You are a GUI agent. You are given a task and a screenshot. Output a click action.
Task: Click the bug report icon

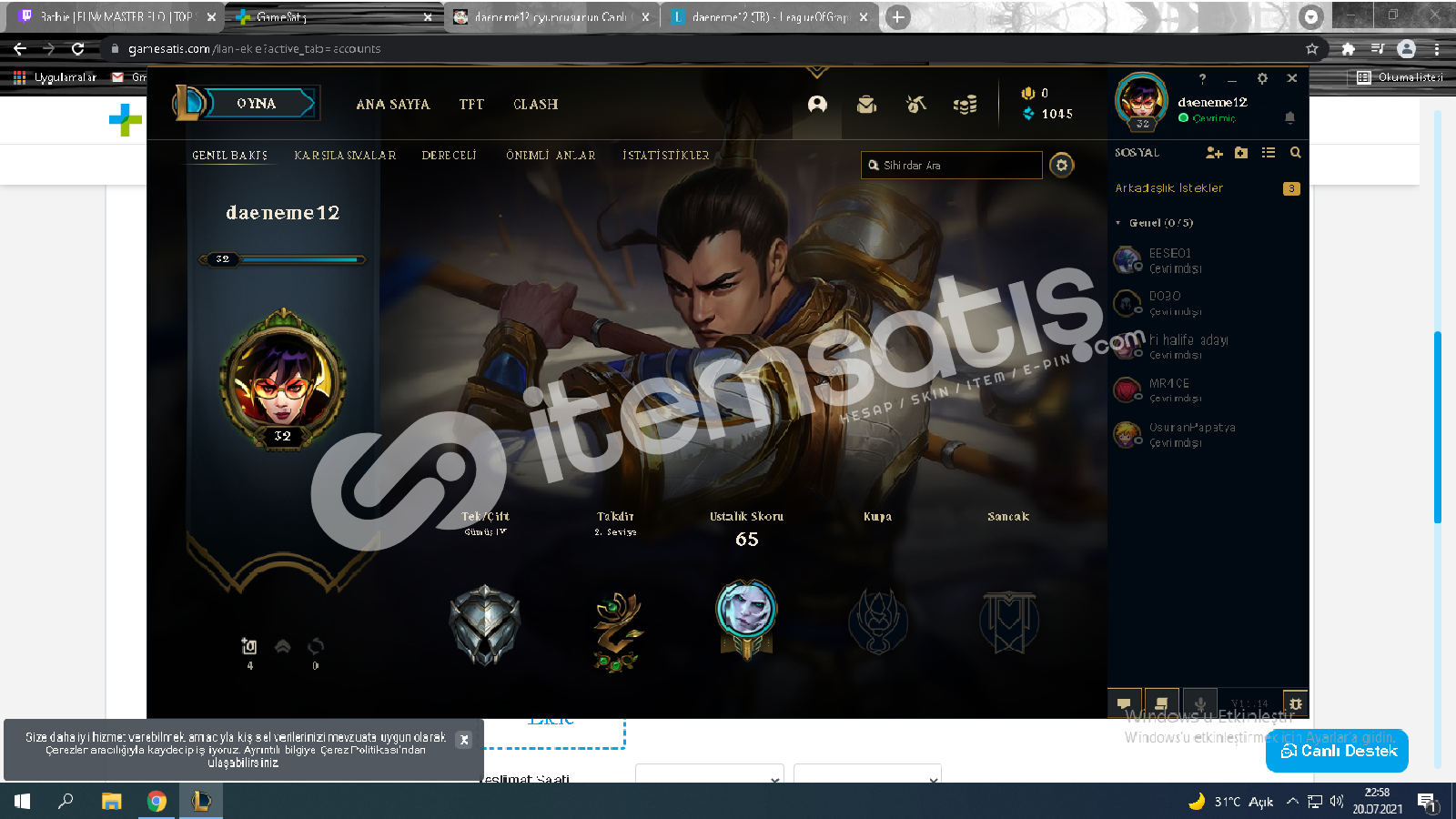click(x=1295, y=703)
